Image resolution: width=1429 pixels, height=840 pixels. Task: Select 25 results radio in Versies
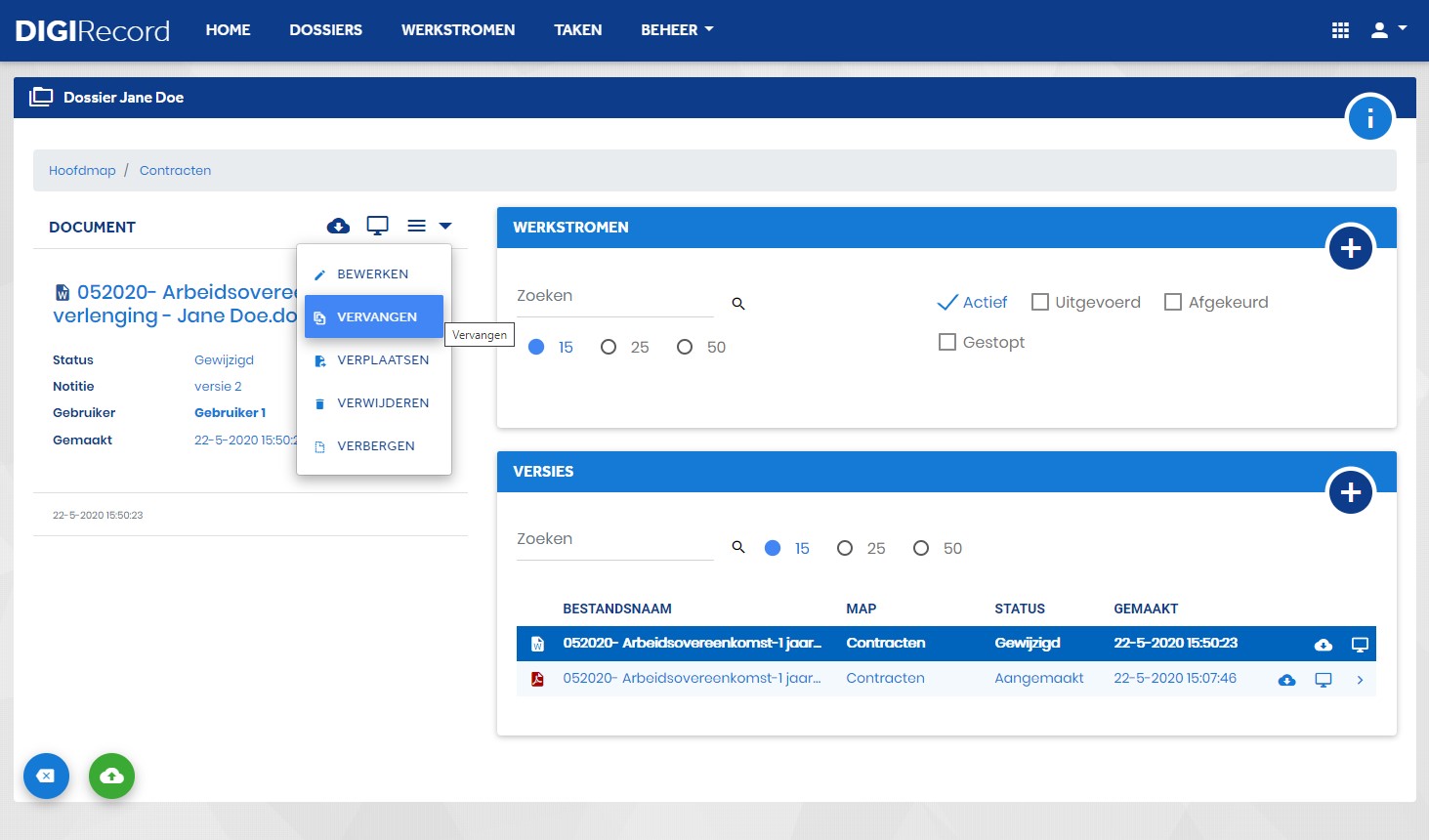[845, 548]
